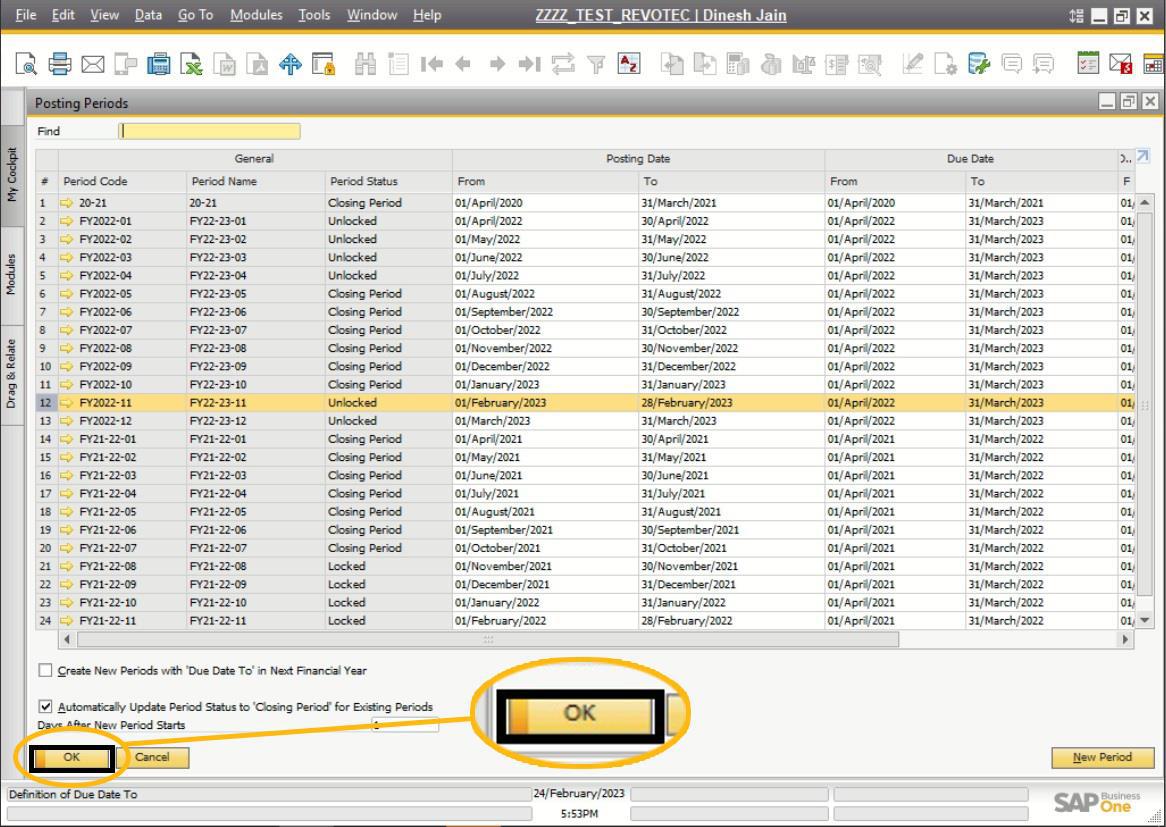Enable Create New Periods in Next Financial Year
This screenshot has width=1166, height=827.
(45, 670)
